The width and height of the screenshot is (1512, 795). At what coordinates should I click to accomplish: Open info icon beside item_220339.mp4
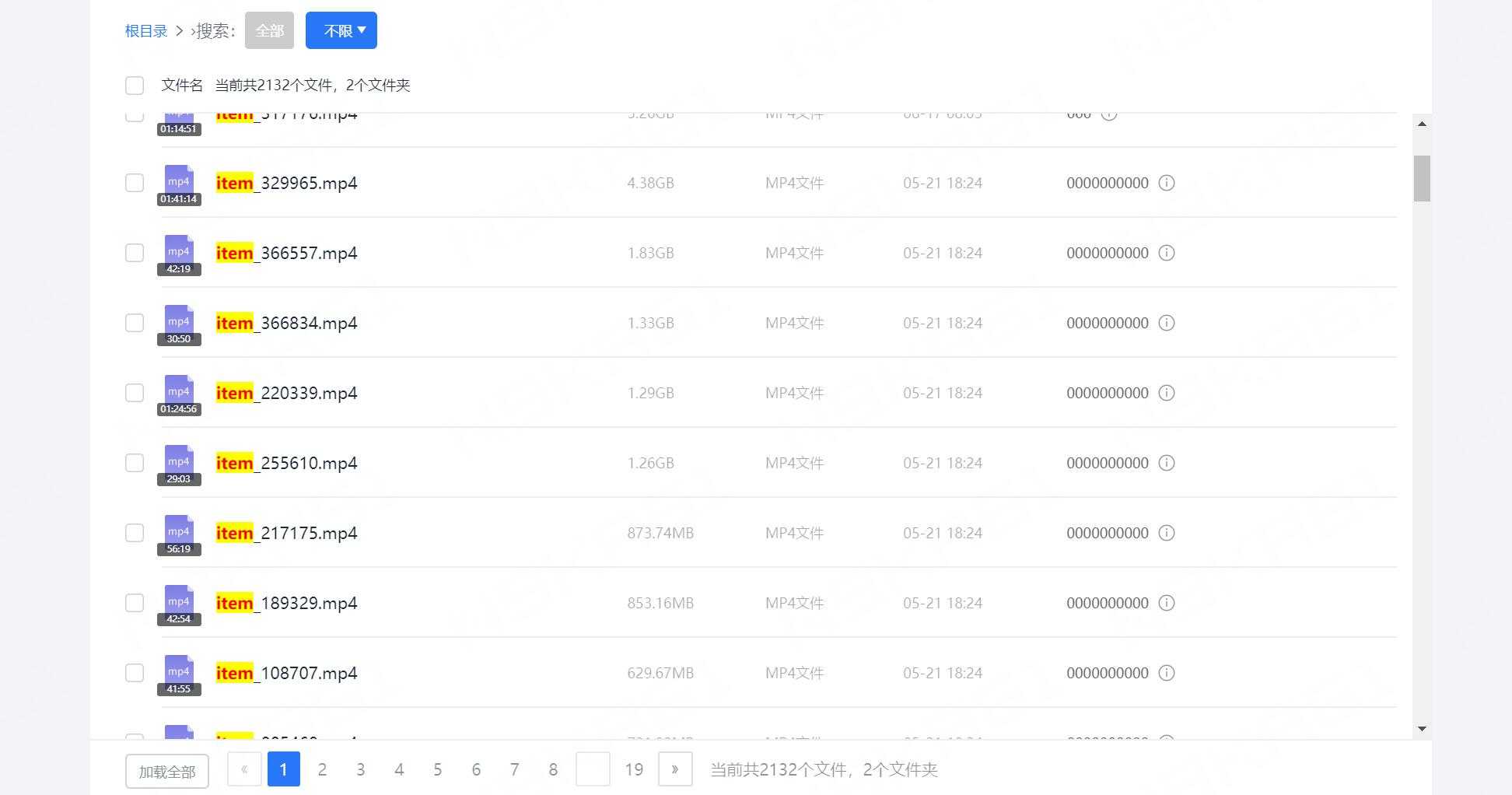(1167, 393)
